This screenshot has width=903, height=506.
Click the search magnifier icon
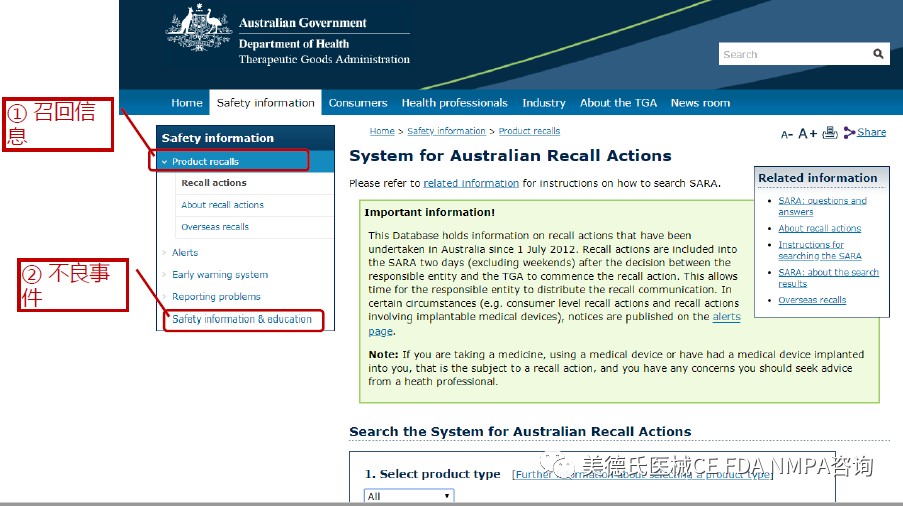[878, 54]
